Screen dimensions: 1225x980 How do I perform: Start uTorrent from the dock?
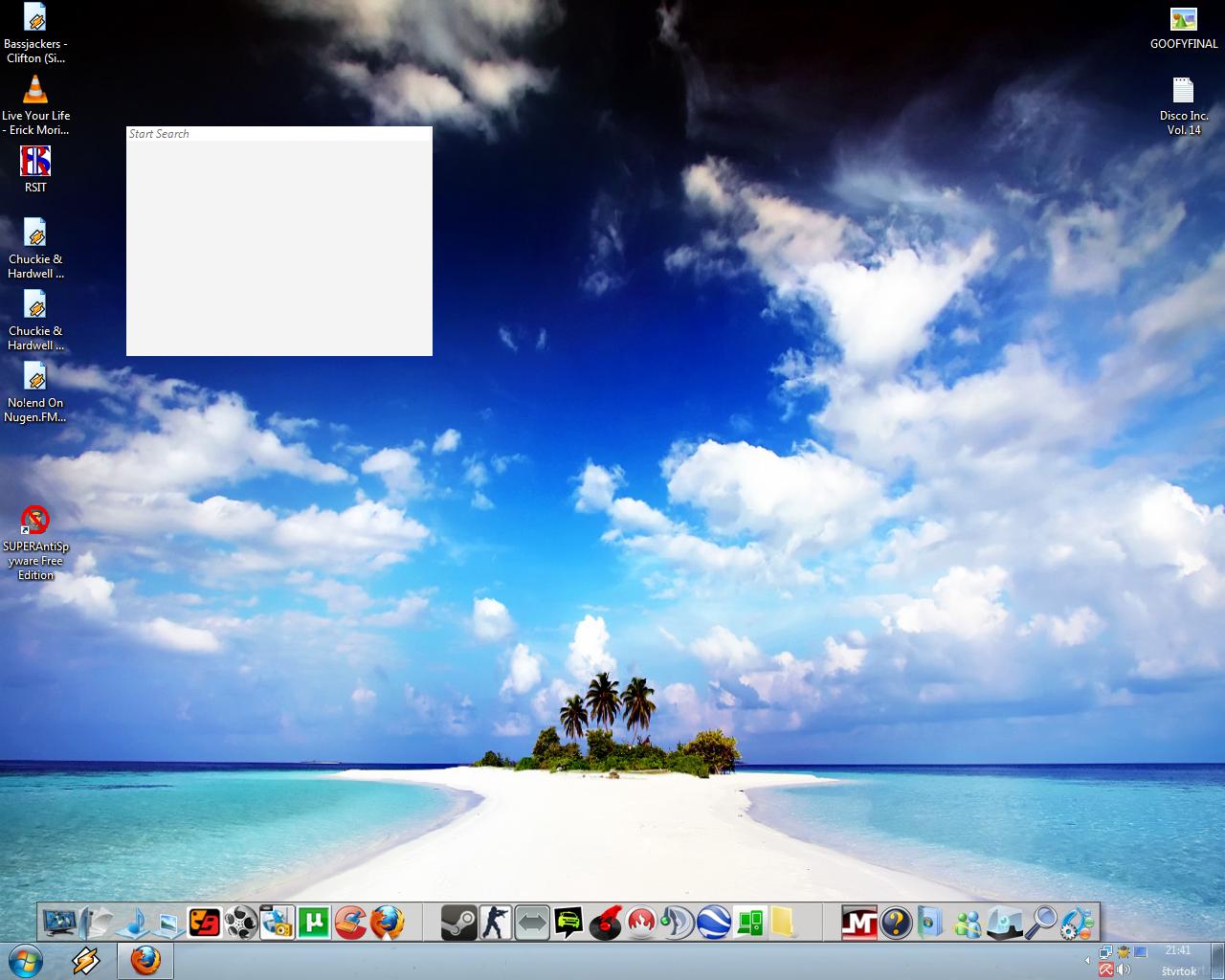pyautogui.click(x=314, y=924)
